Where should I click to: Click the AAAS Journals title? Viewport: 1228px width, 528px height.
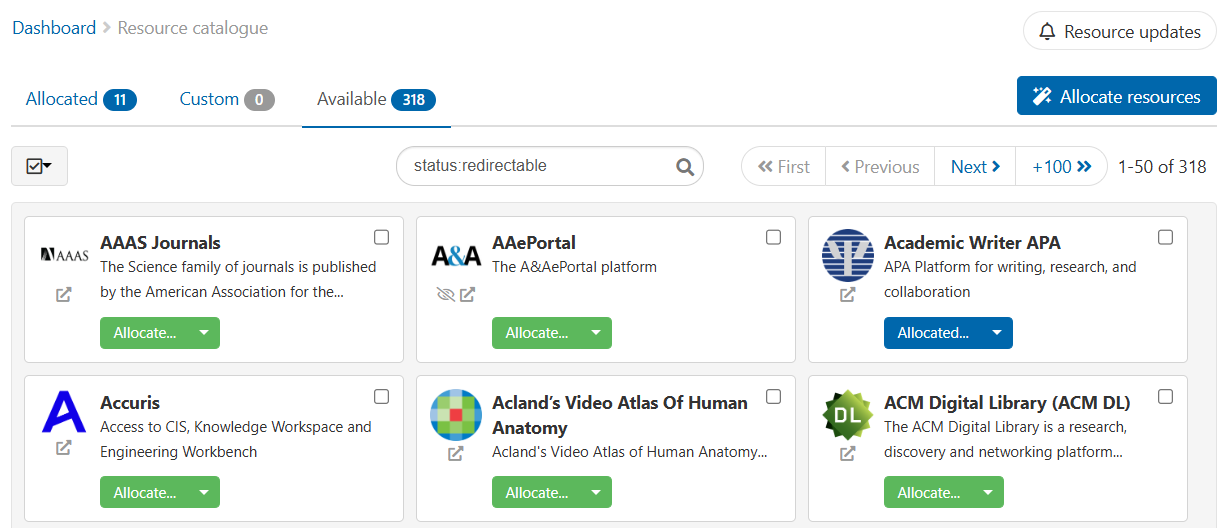click(x=160, y=243)
